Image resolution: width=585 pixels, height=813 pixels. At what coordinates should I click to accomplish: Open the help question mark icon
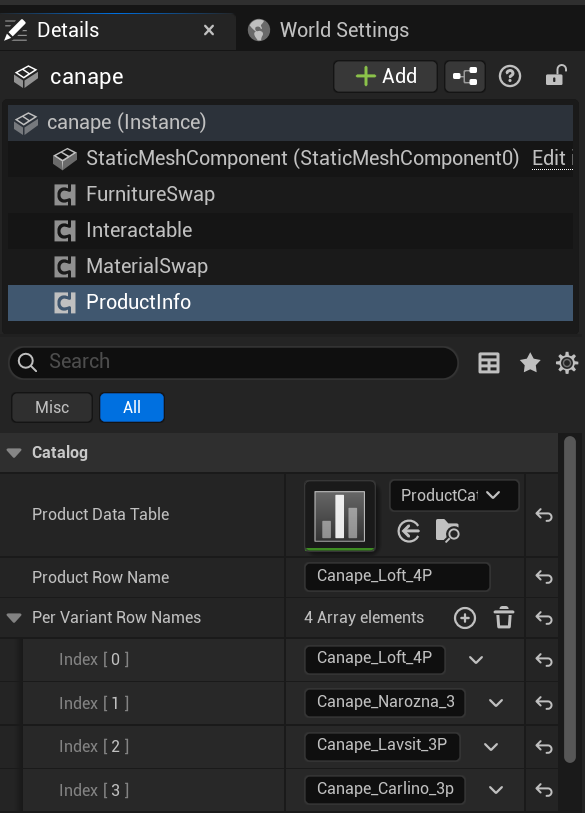tap(510, 77)
